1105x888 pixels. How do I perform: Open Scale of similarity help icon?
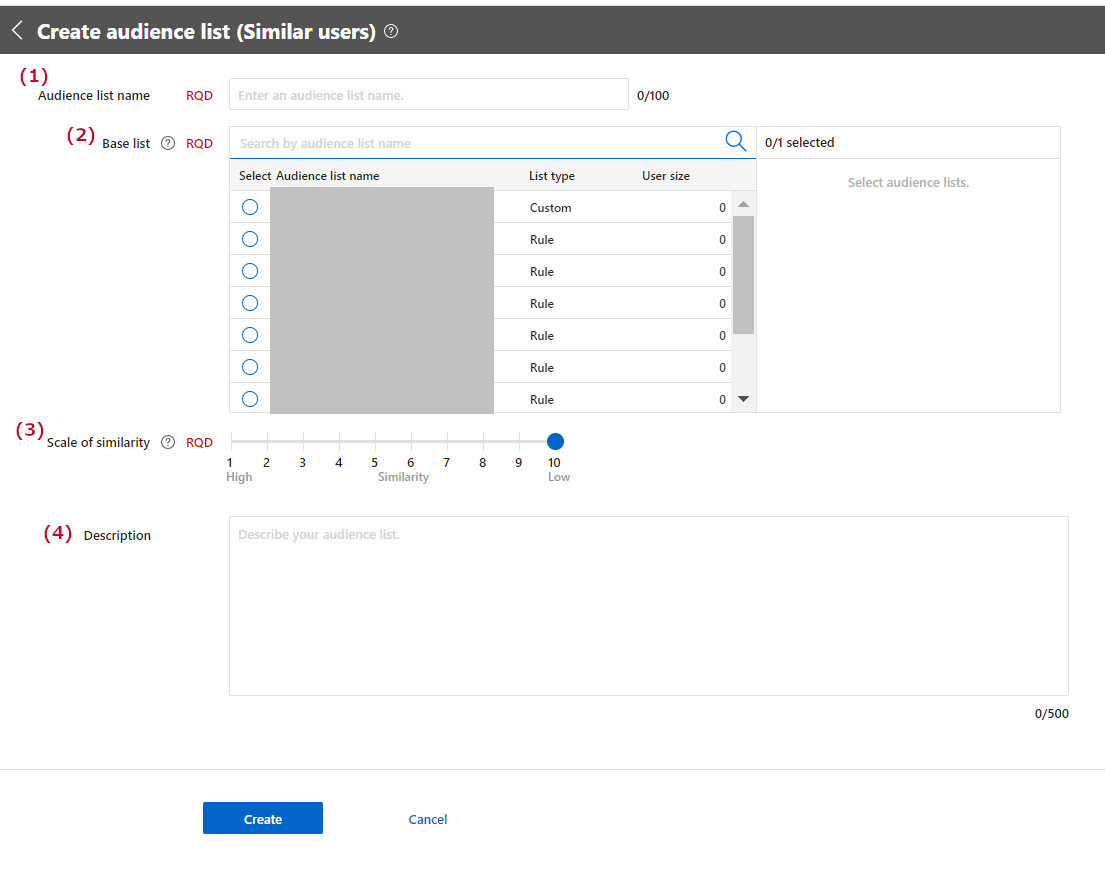pyautogui.click(x=168, y=442)
